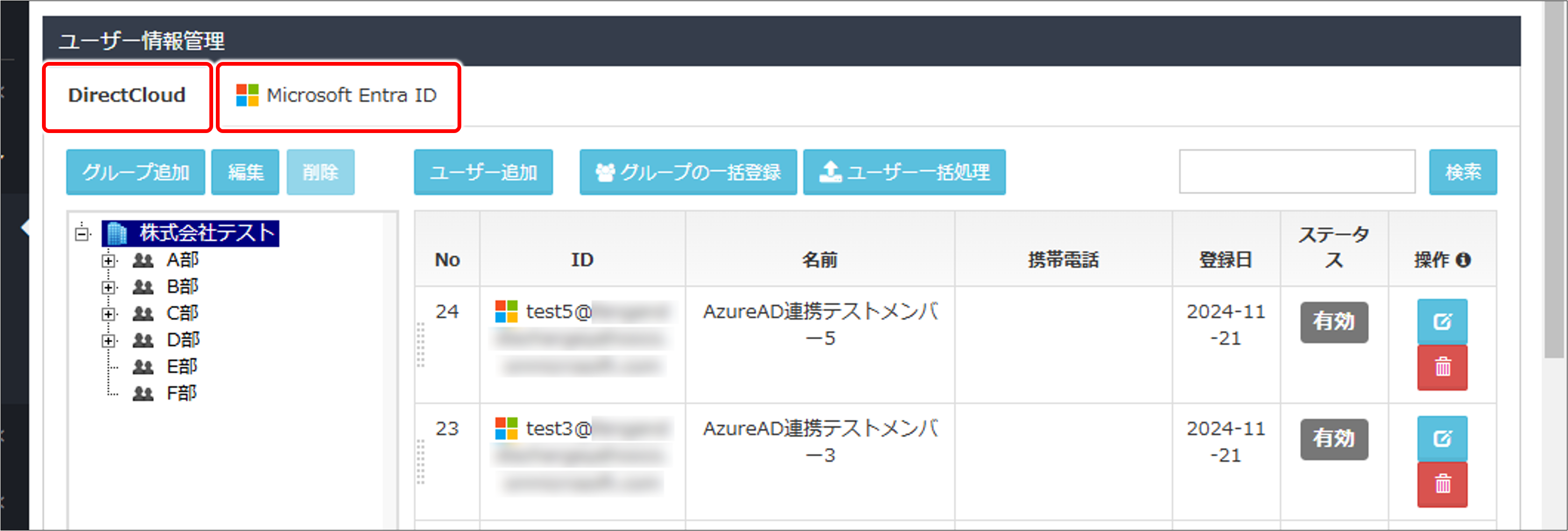Click the 検索 search button
This screenshot has width=1568, height=531.
[1462, 171]
